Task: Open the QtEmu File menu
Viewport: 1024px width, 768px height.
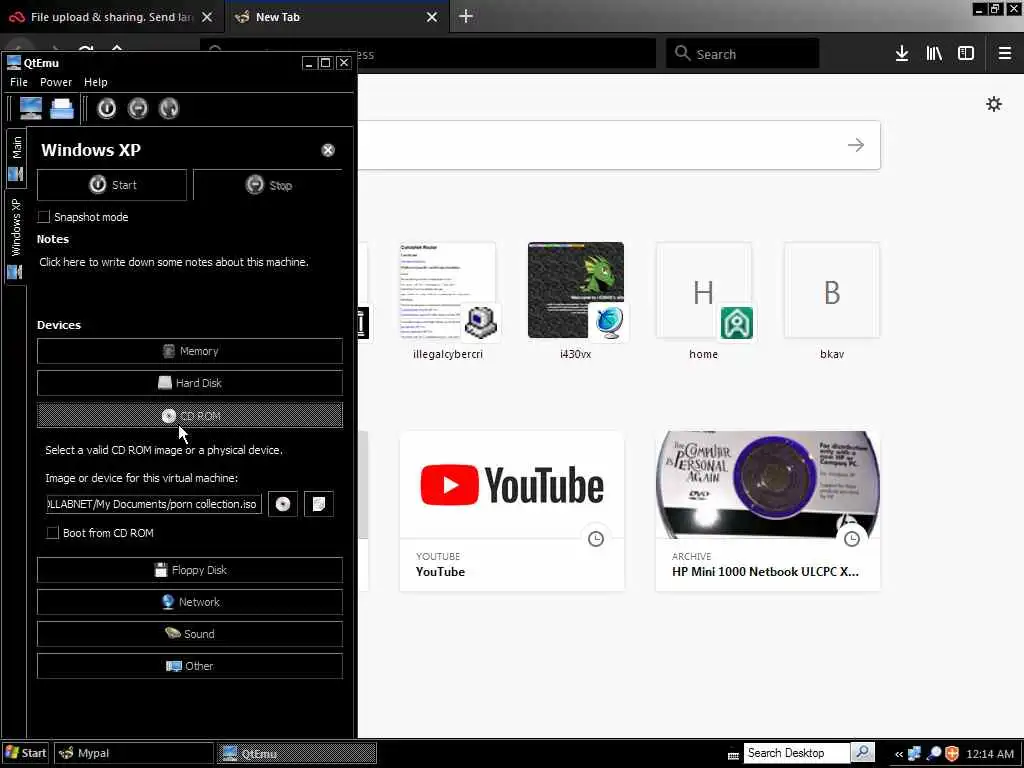Action: pyautogui.click(x=19, y=82)
